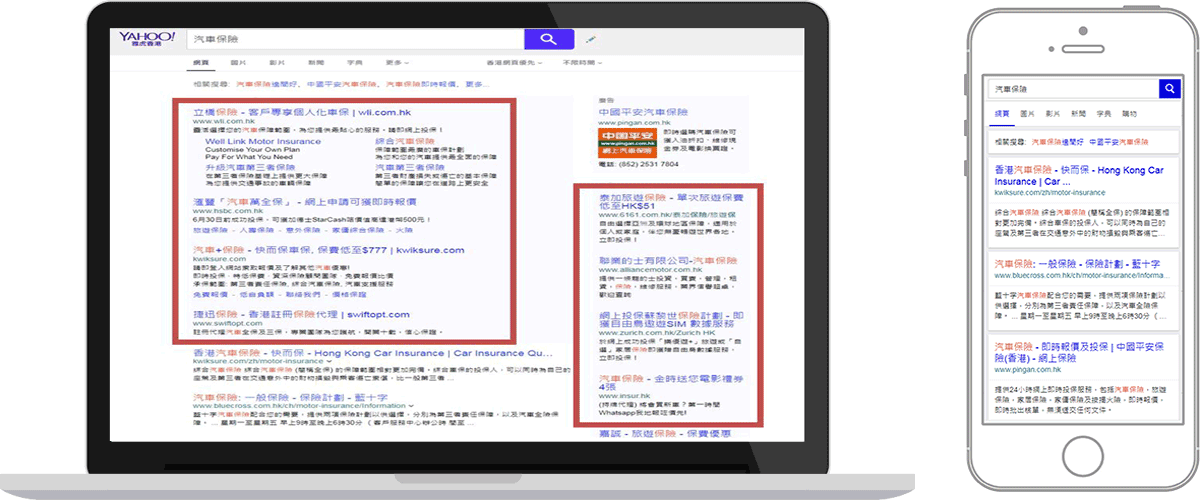Image resolution: width=1200 pixels, height=500 pixels.
Task: Switch to the 新聞 tab on the laptop
Action: pos(314,62)
